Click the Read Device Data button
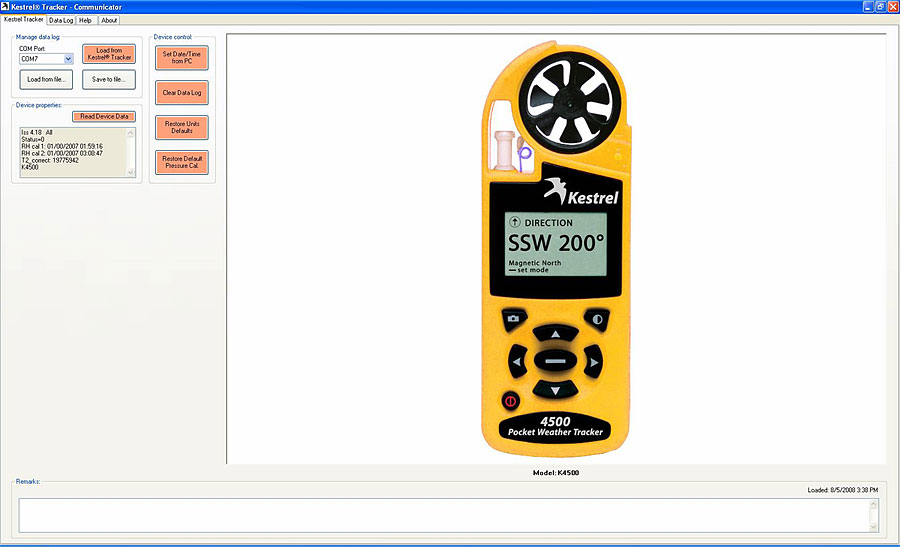This screenshot has width=900, height=547. [104, 117]
